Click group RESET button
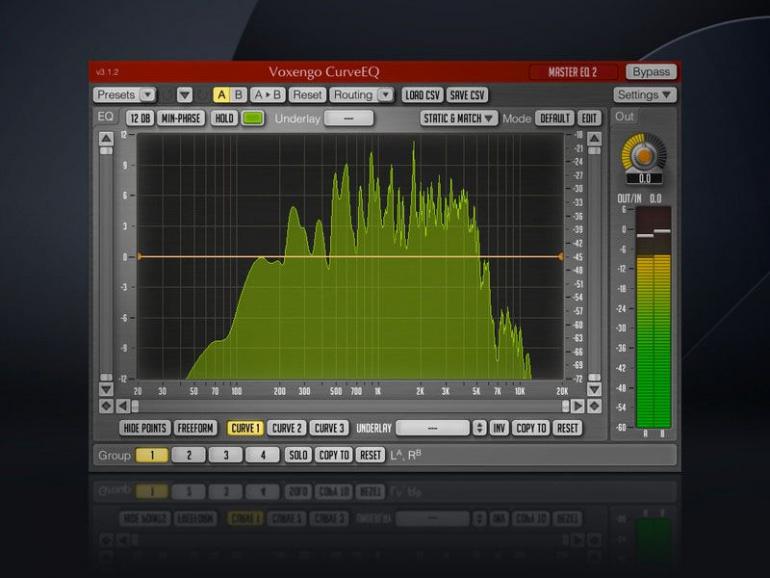Screen dimensions: 770x578 pos(370,455)
